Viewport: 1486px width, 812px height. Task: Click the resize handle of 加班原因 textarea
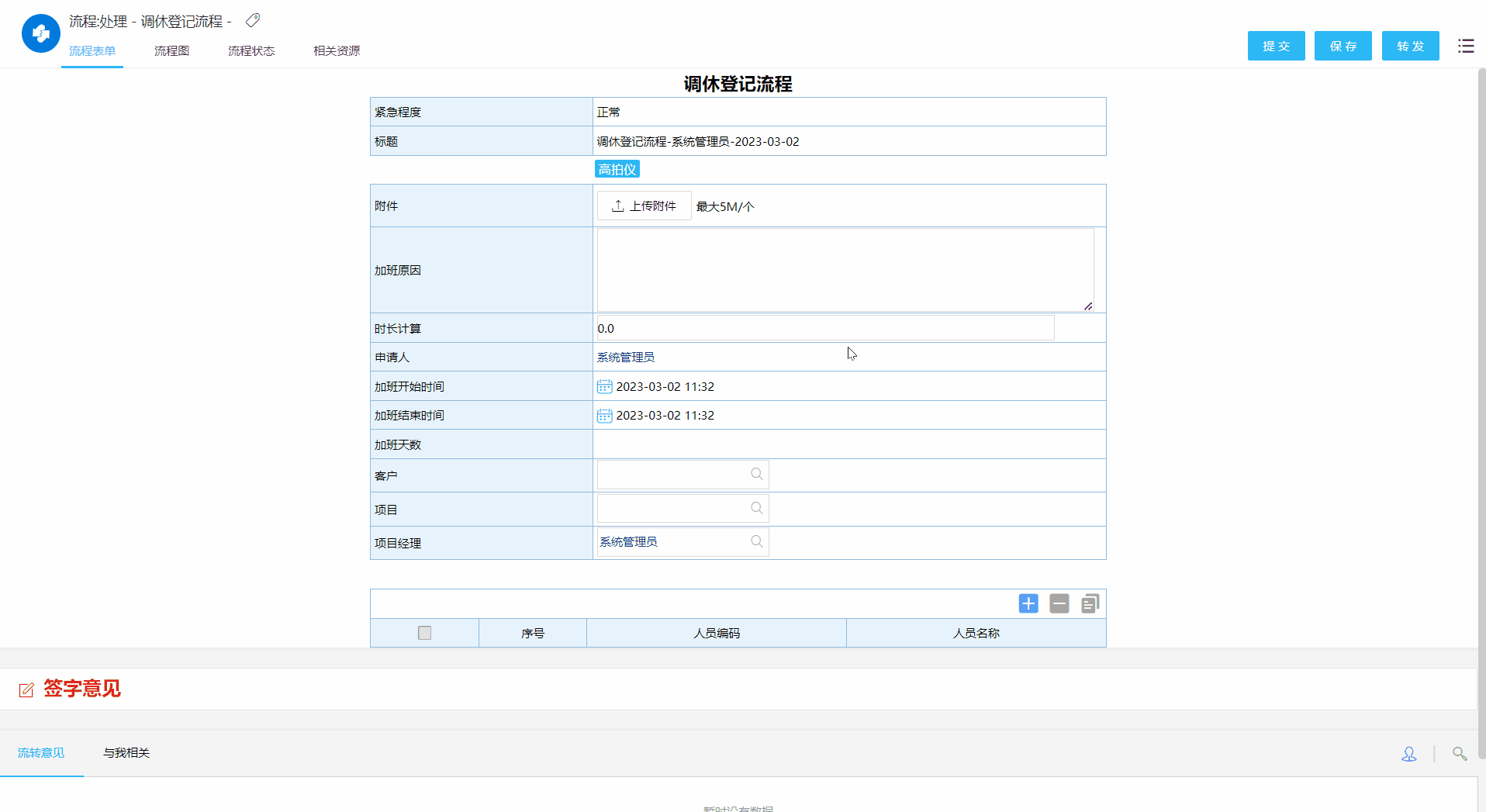1088,306
